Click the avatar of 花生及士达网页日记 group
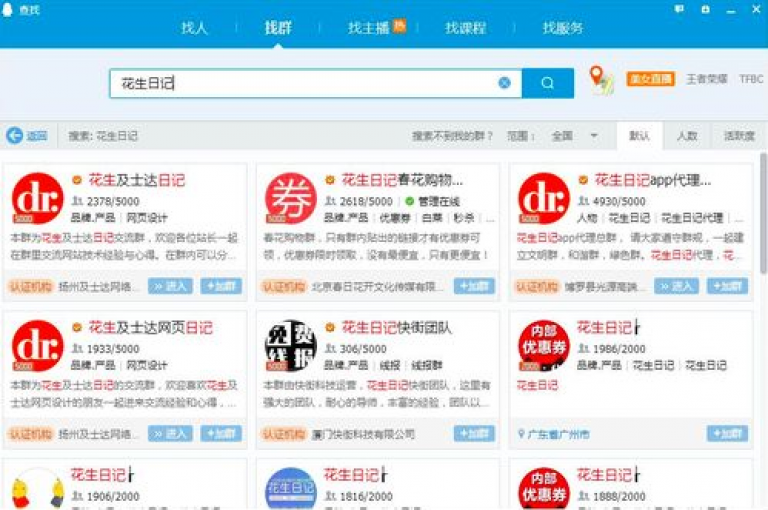The height and width of the screenshot is (510, 768). point(37,346)
